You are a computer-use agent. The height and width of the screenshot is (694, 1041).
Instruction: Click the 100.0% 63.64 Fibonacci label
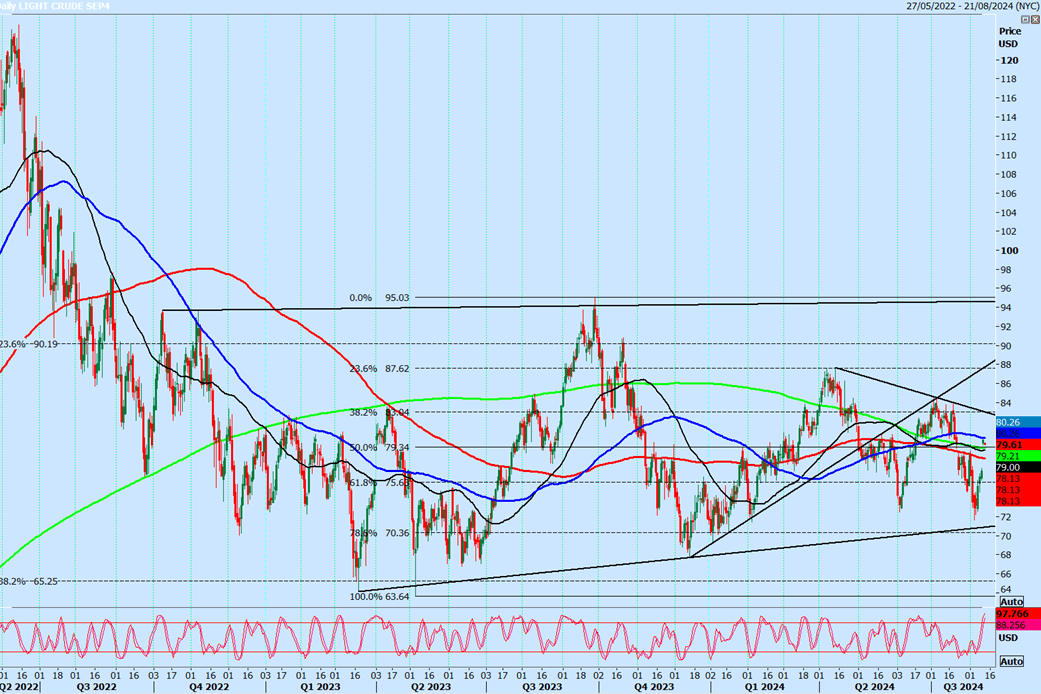tap(379, 596)
